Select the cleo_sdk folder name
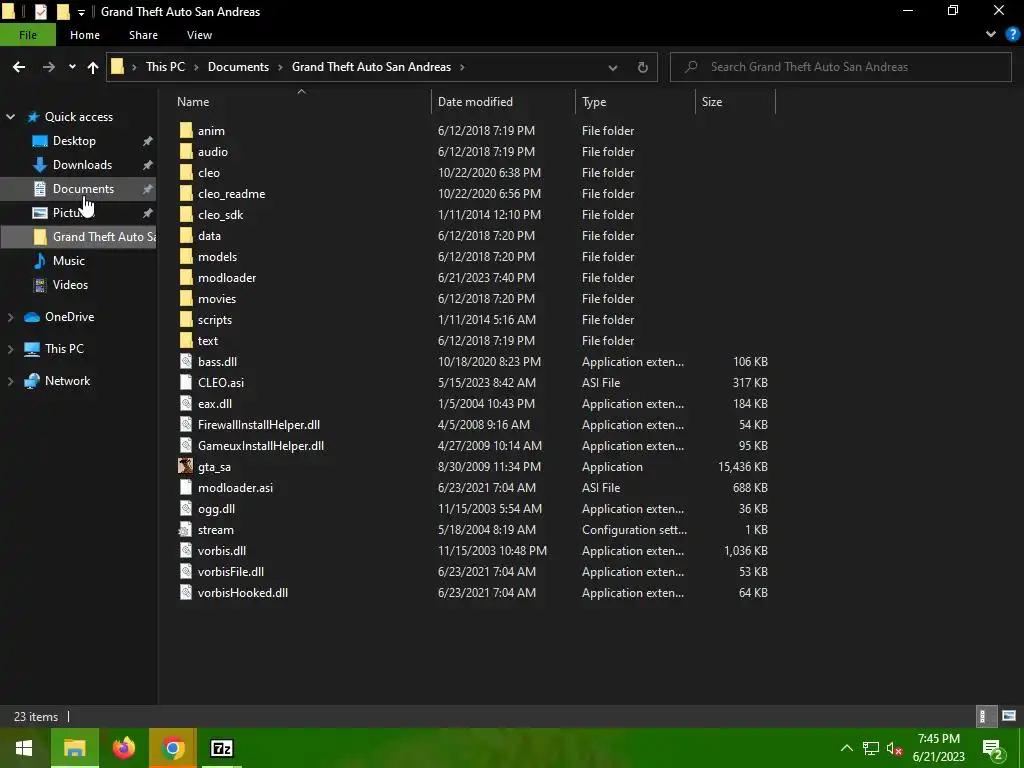The height and width of the screenshot is (768, 1024). click(x=221, y=215)
